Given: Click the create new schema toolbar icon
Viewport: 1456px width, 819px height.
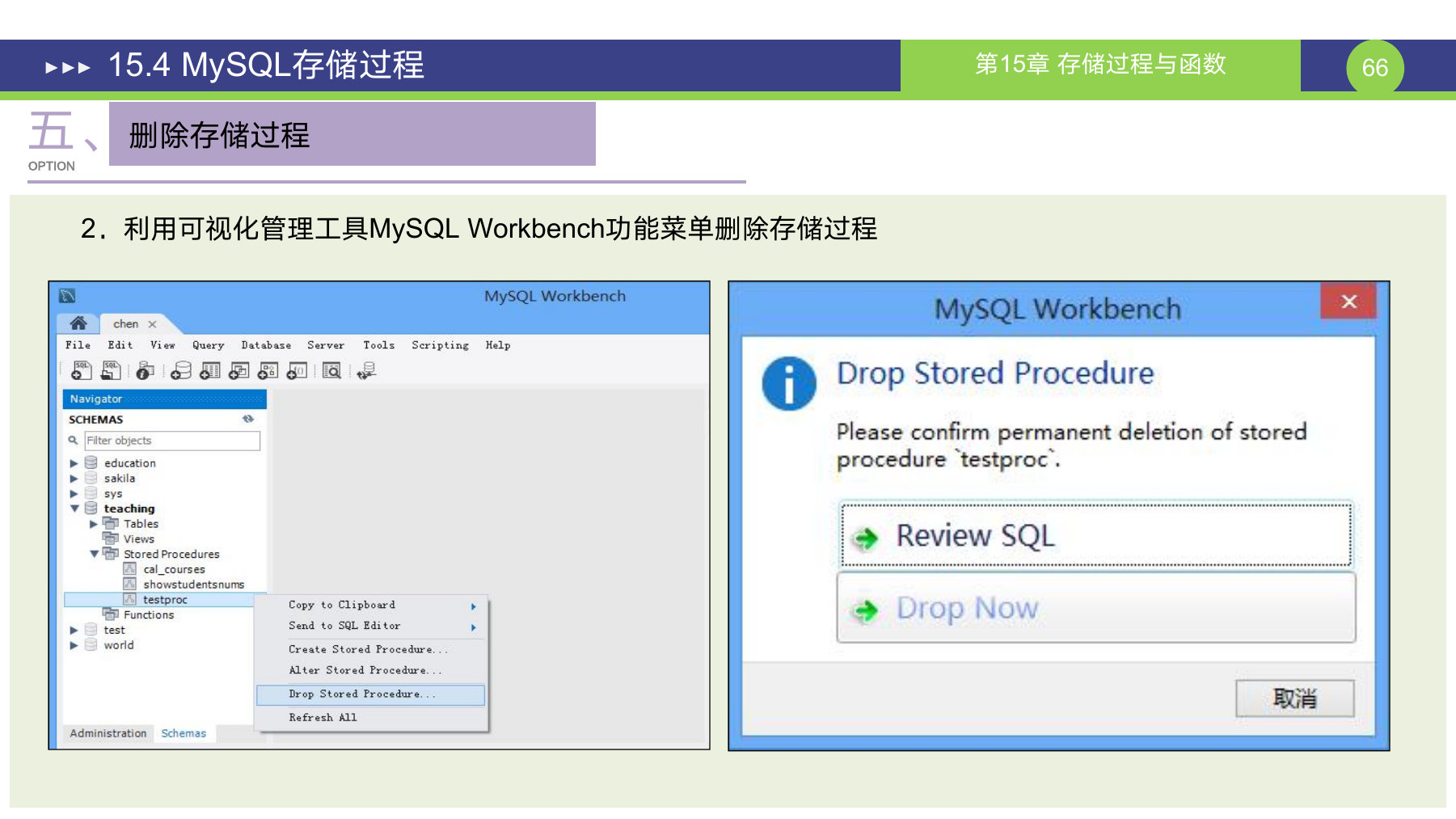Looking at the screenshot, I should (182, 370).
